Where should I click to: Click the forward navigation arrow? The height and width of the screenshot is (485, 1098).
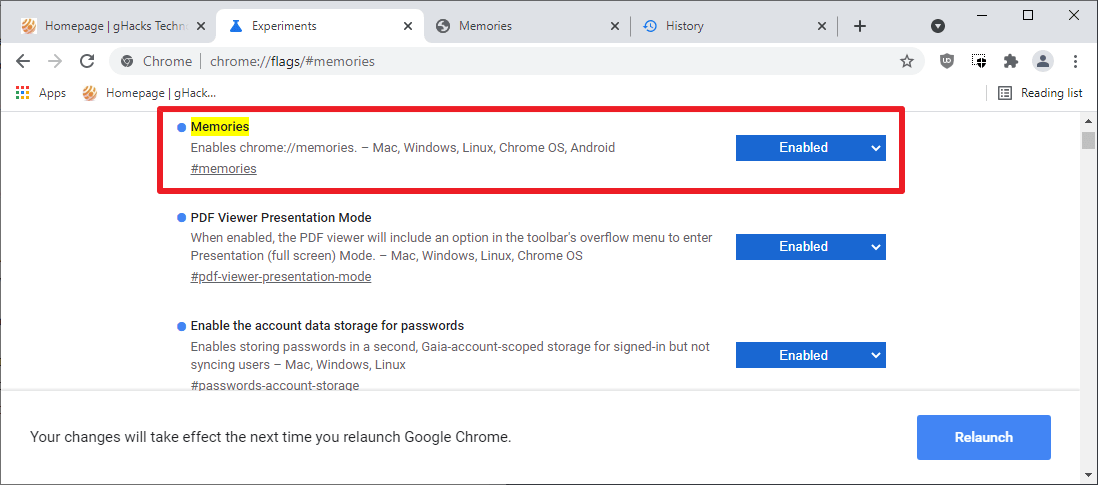click(55, 62)
